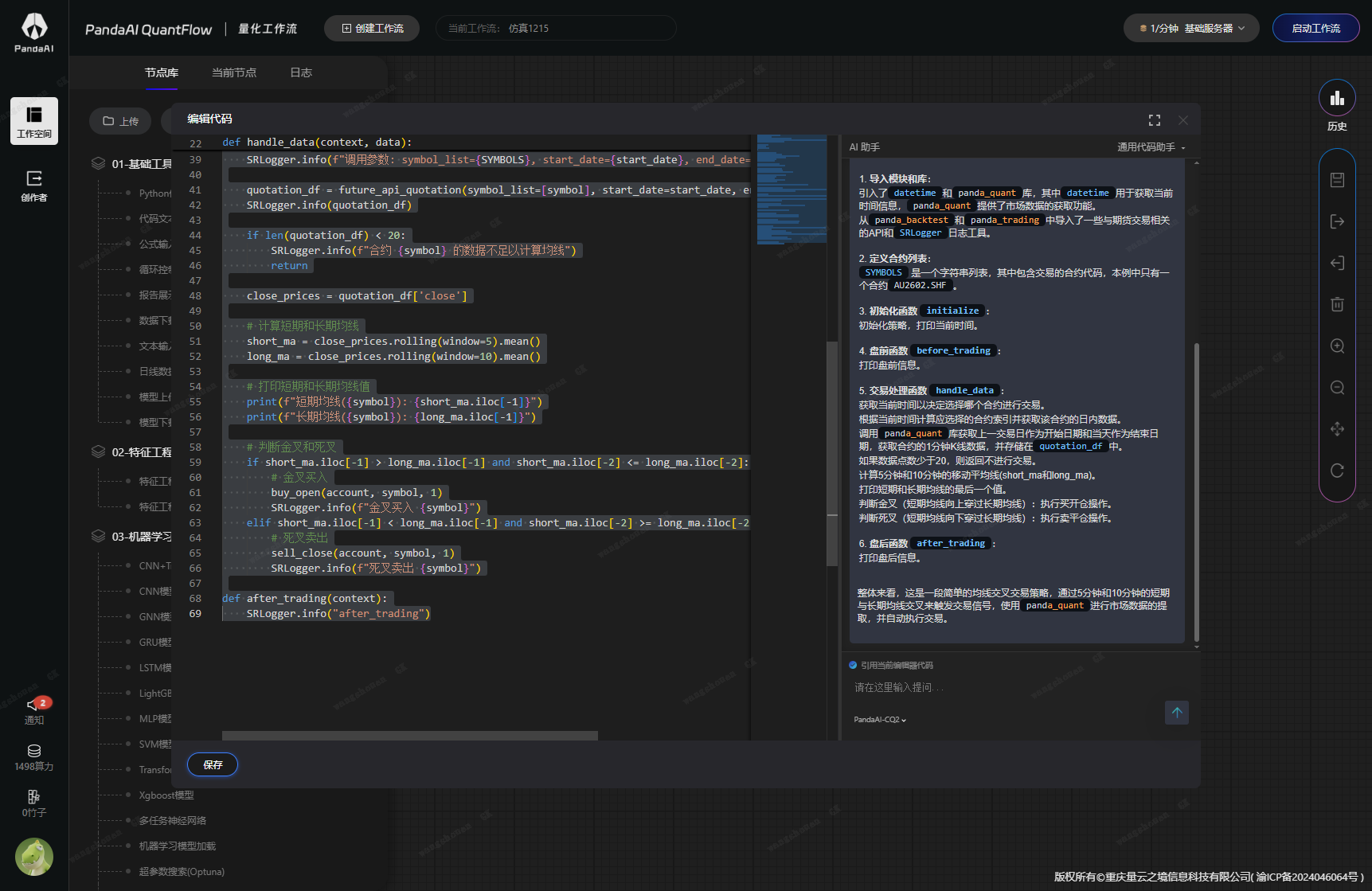This screenshot has height=891, width=1372.
Task: Click line number 59 in code gutter
Action: click(x=195, y=463)
